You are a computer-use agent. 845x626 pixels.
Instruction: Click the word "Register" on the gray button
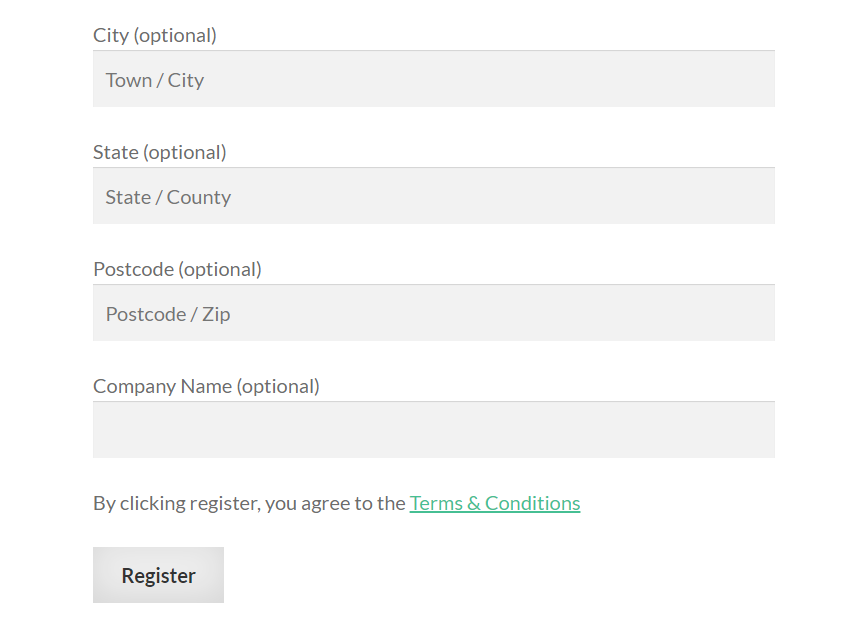click(158, 575)
